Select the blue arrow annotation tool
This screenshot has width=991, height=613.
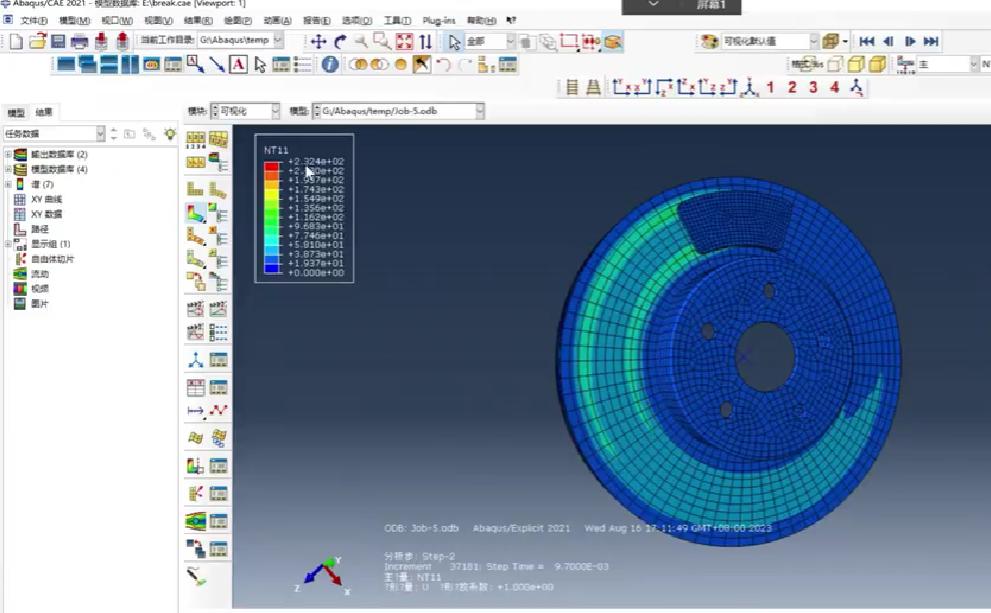tap(217, 64)
